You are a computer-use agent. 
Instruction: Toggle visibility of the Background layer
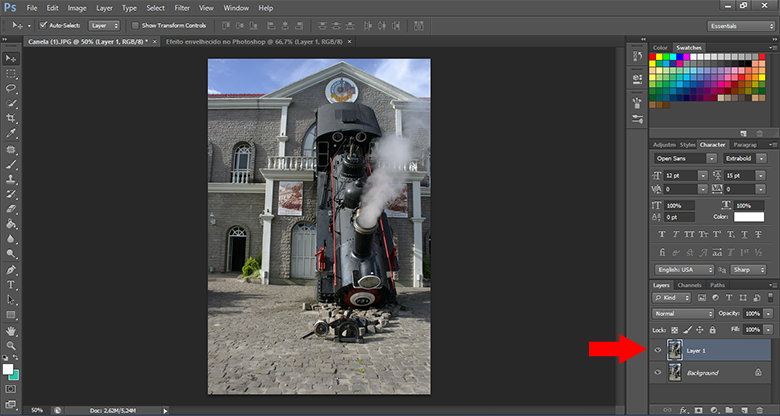point(657,372)
